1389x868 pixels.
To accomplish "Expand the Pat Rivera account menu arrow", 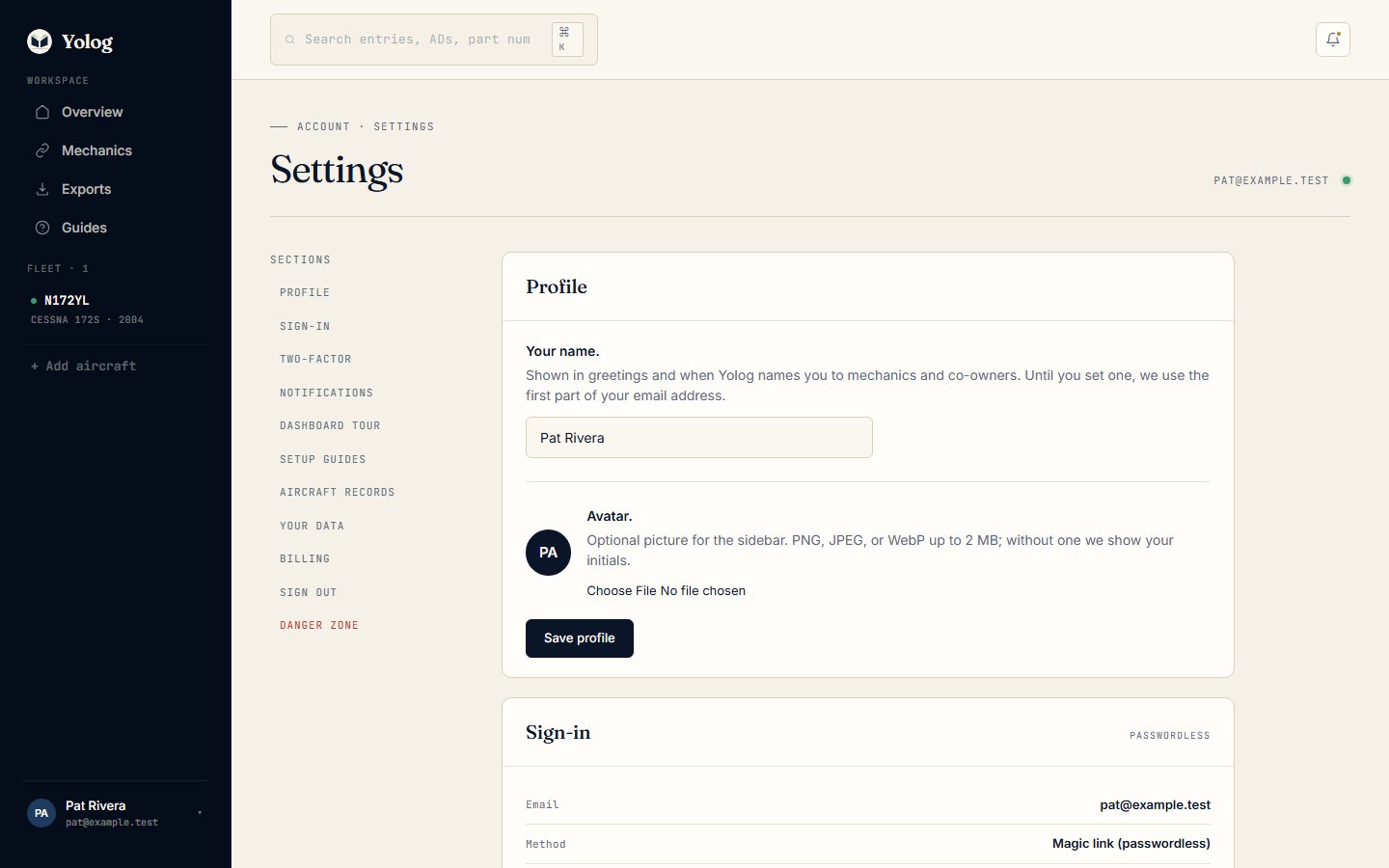I will coord(200,813).
